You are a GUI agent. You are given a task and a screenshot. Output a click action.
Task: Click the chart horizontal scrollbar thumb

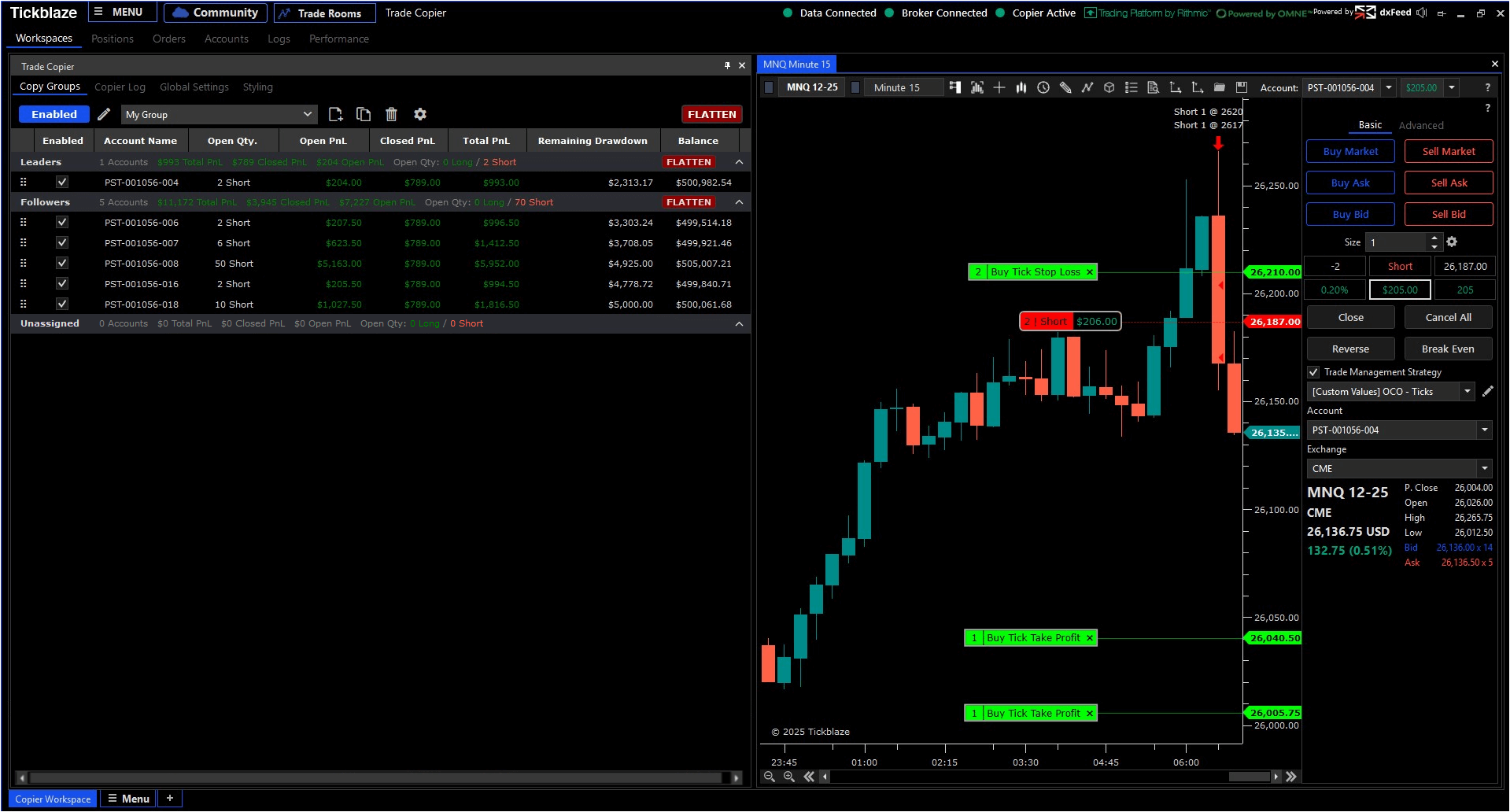pos(1249,777)
